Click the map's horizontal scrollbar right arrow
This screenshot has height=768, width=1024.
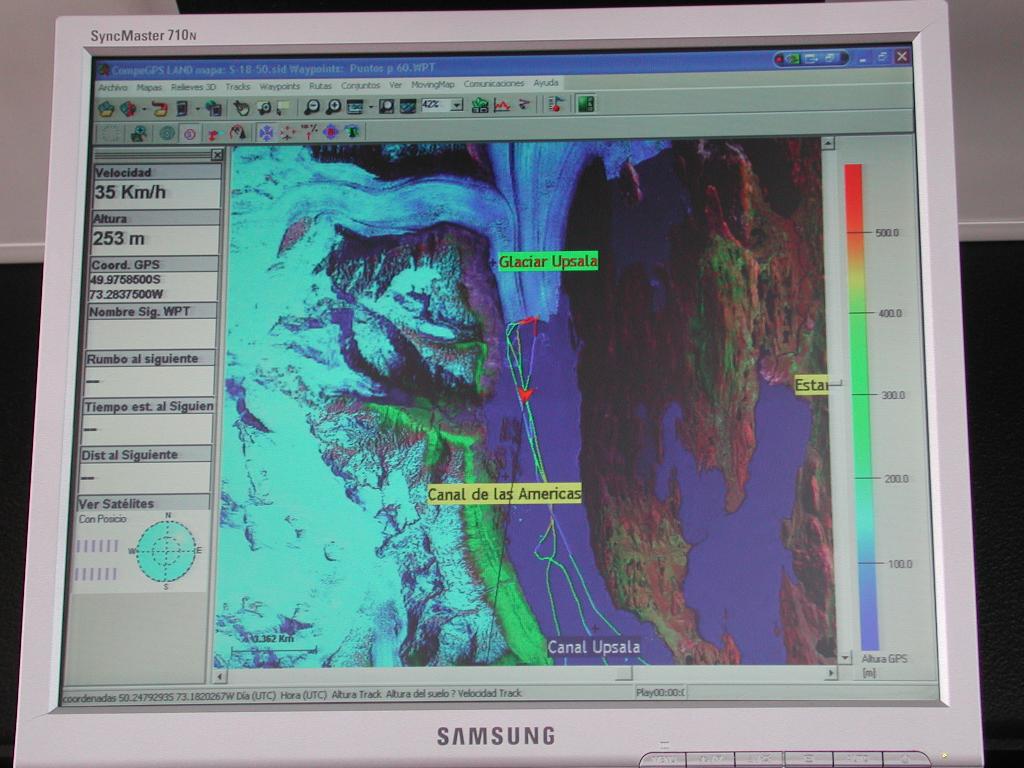[830, 674]
